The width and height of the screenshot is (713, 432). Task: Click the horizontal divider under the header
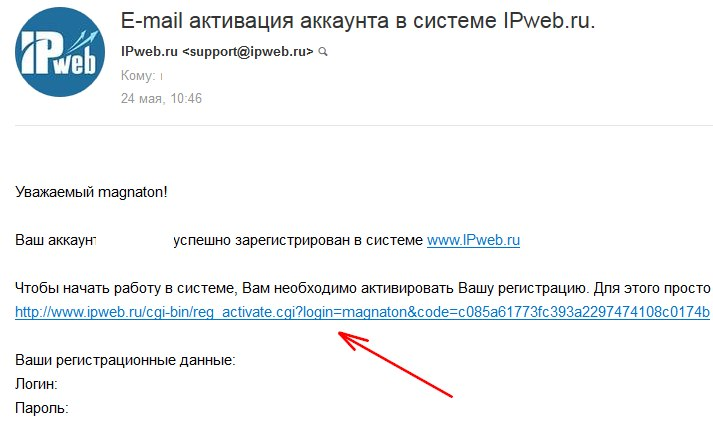pos(364,125)
